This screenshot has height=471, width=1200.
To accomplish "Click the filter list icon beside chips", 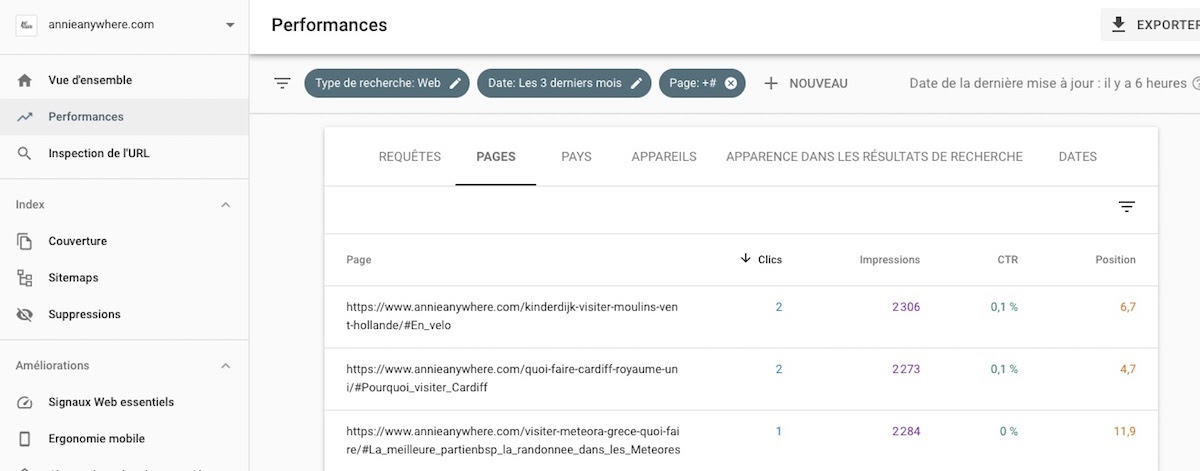I will tap(283, 83).
